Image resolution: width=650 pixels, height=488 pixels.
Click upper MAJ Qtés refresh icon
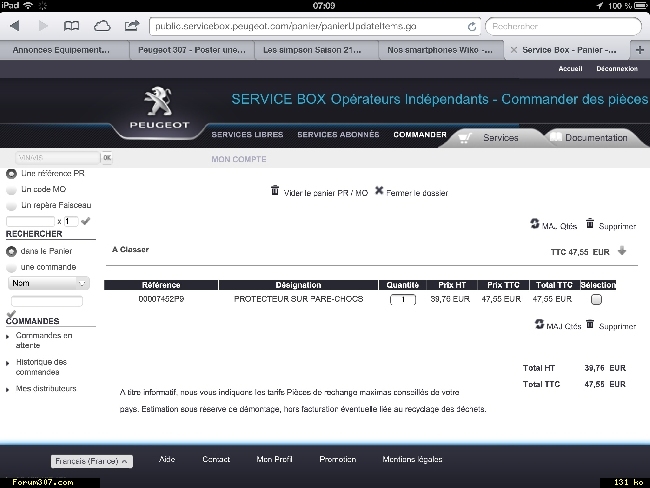534,223
